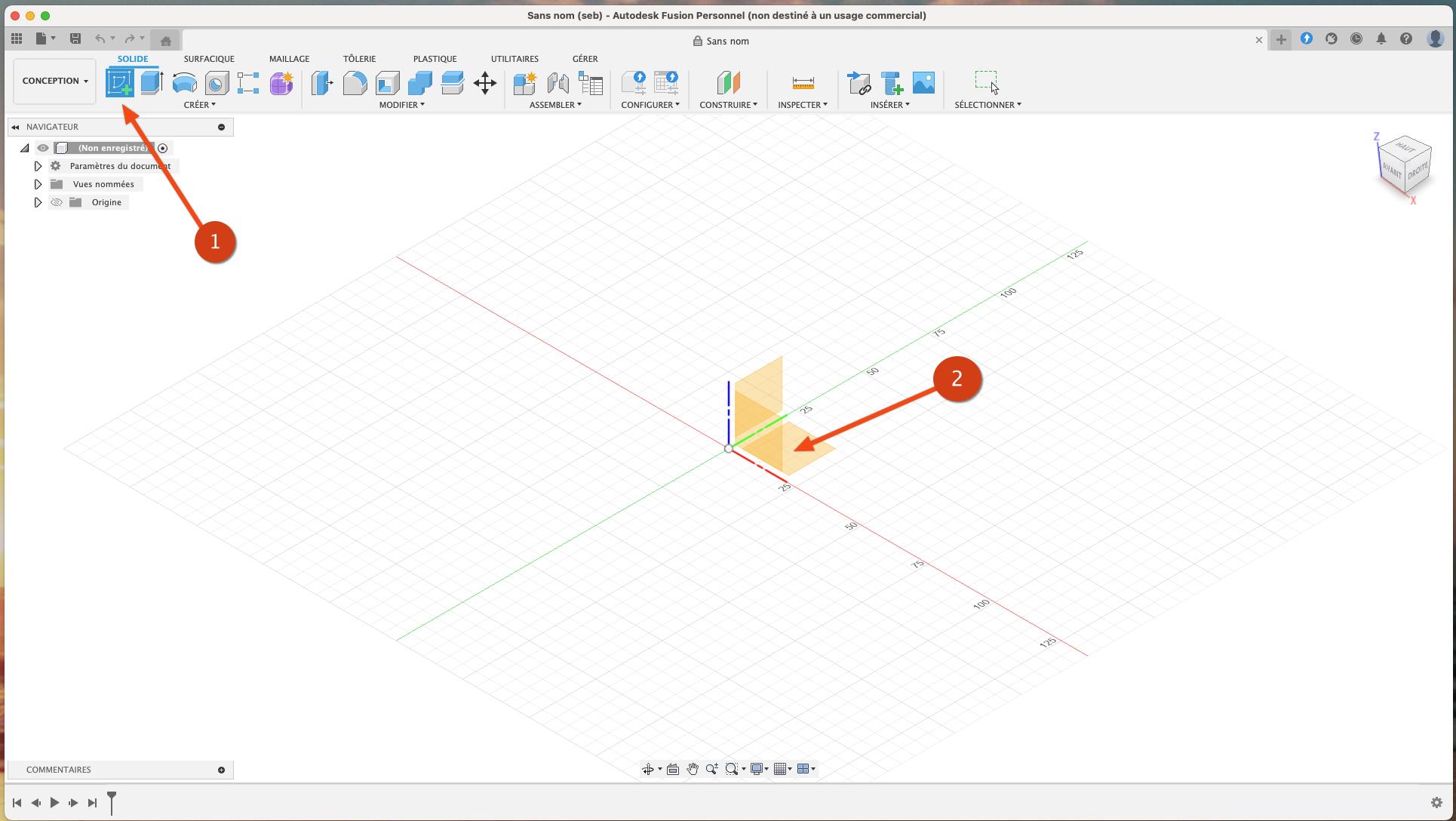
Task: Click the ViewCube in the corner
Action: [x=1405, y=168]
